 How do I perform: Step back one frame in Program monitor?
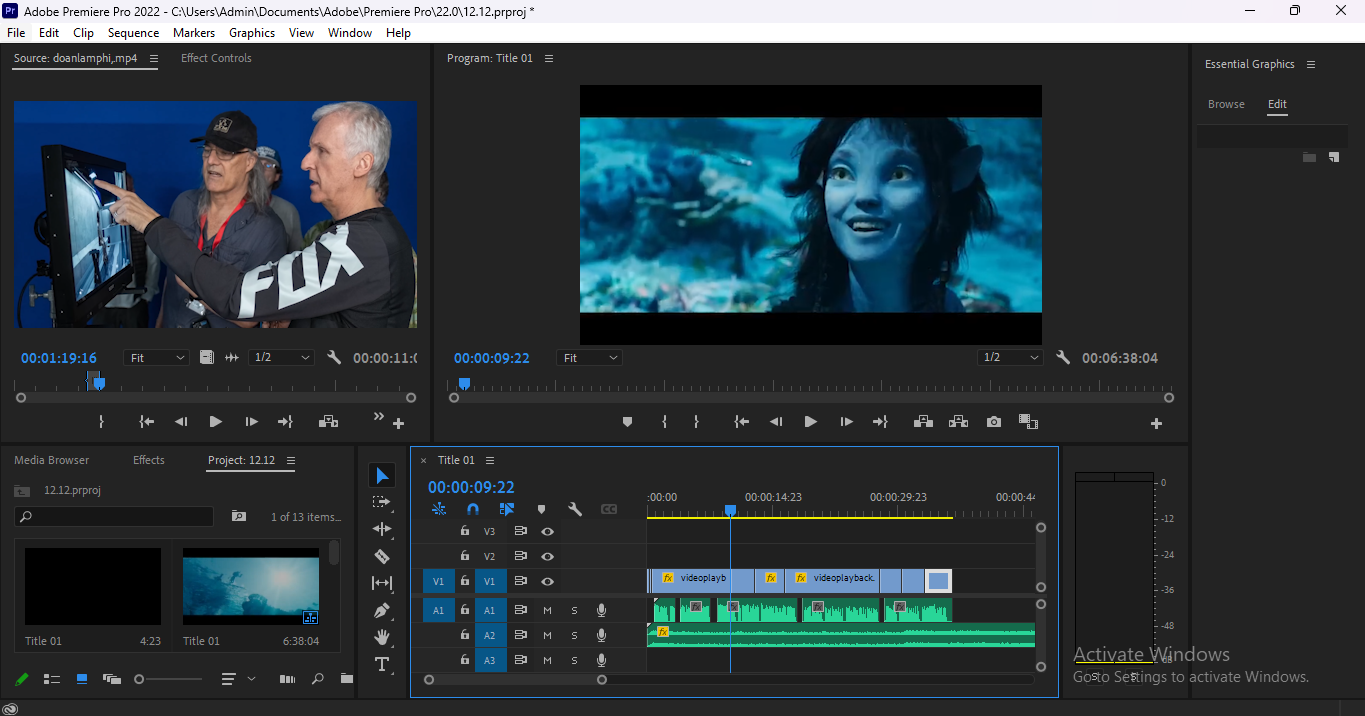775,422
